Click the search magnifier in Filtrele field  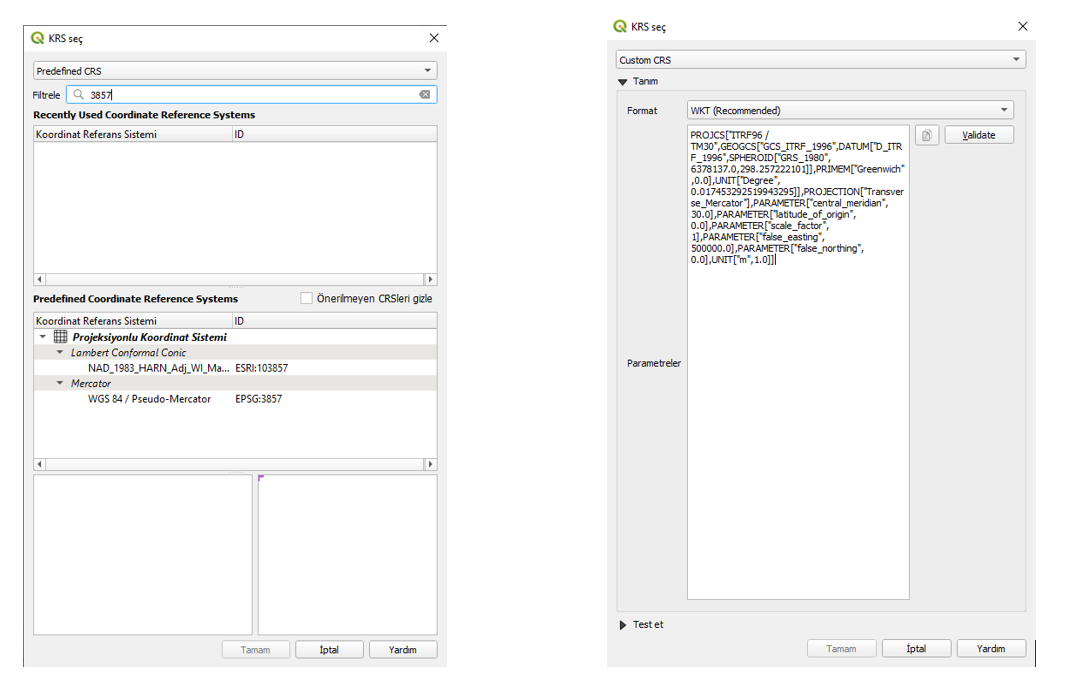click(x=79, y=95)
